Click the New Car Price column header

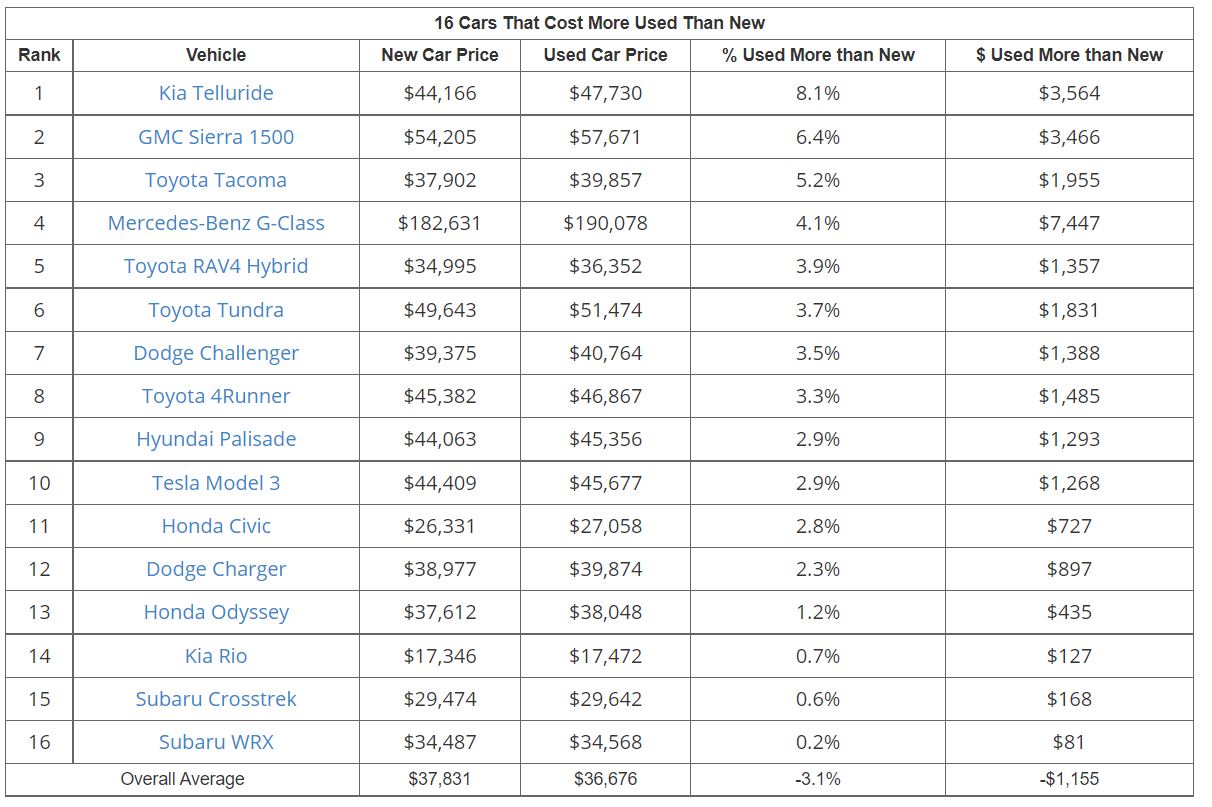pos(440,55)
